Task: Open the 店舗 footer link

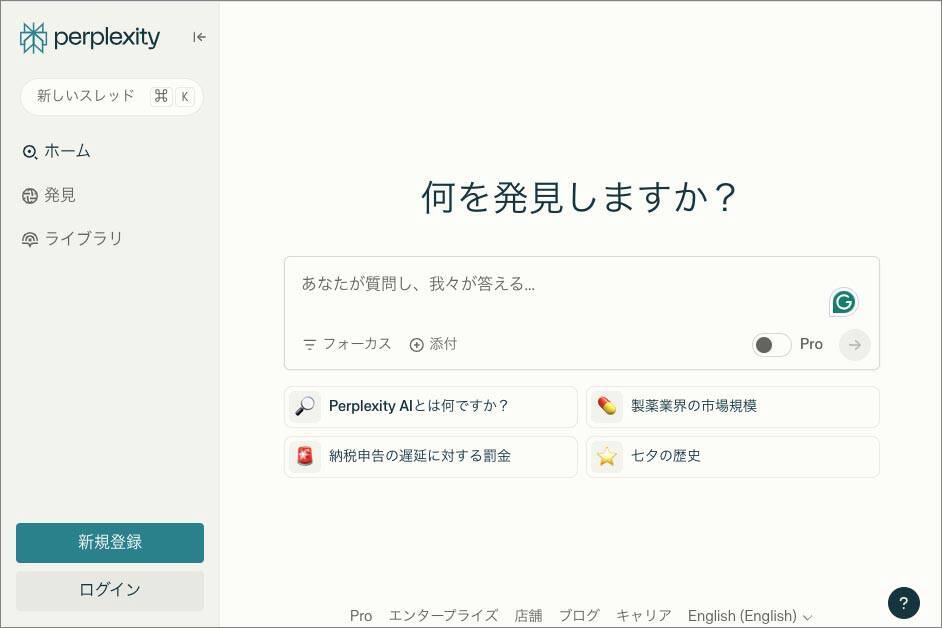Action: click(529, 616)
